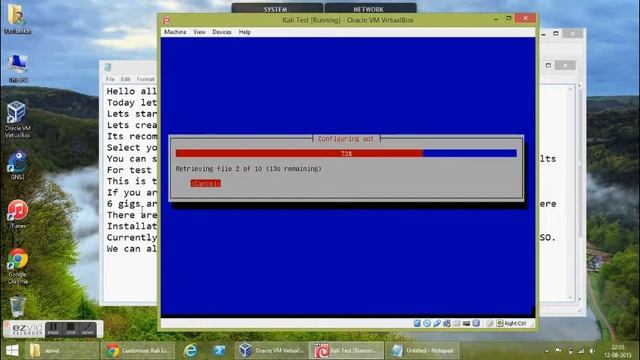Open the GNS3 desktop shortcut
Viewport: 640px width, 360px height.
[17, 166]
